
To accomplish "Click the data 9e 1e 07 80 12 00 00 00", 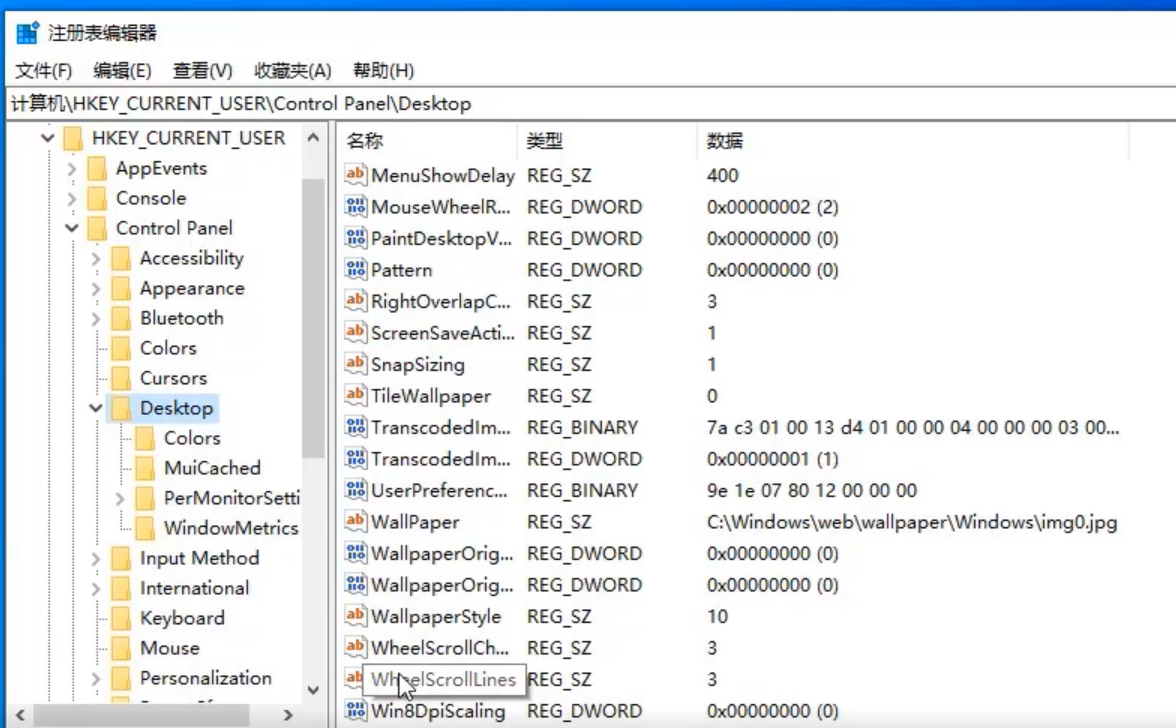I will (x=812, y=490).
